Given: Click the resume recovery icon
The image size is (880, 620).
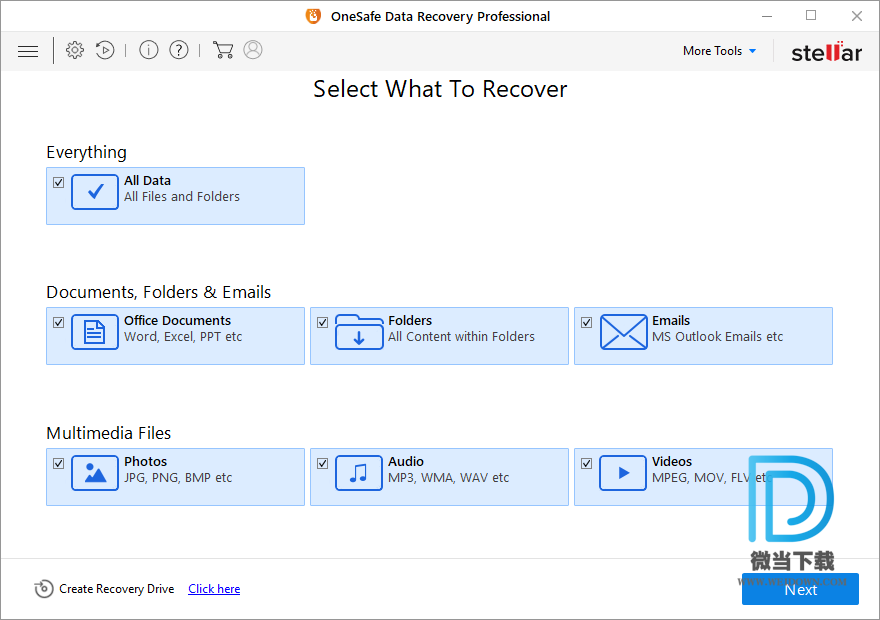Looking at the screenshot, I should [105, 50].
